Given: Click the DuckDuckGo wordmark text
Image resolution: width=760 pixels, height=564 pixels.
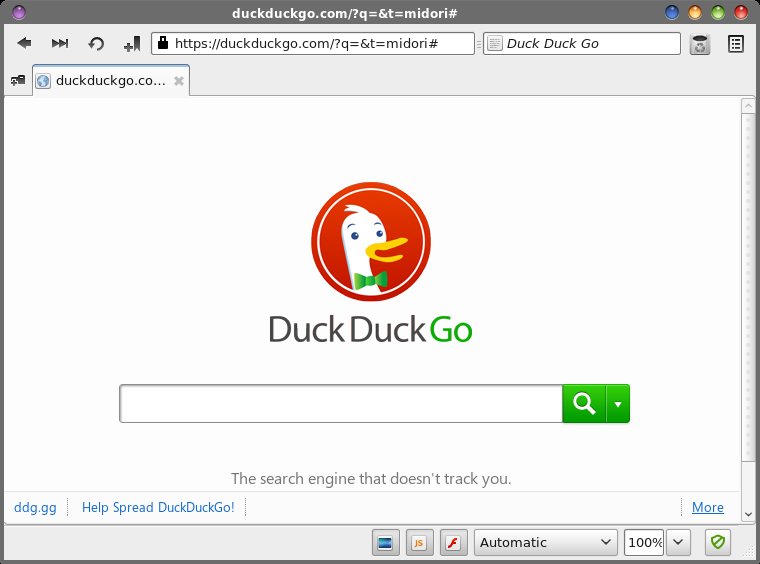Looking at the screenshot, I should (370, 329).
